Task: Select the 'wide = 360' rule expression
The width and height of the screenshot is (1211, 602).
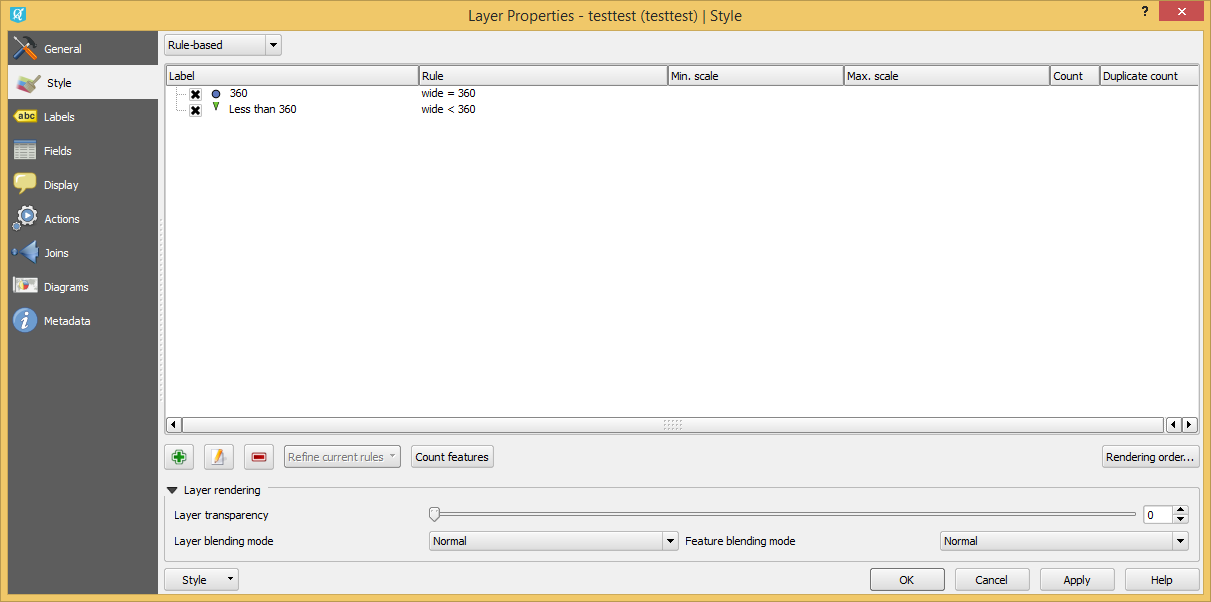Action: 448,94
